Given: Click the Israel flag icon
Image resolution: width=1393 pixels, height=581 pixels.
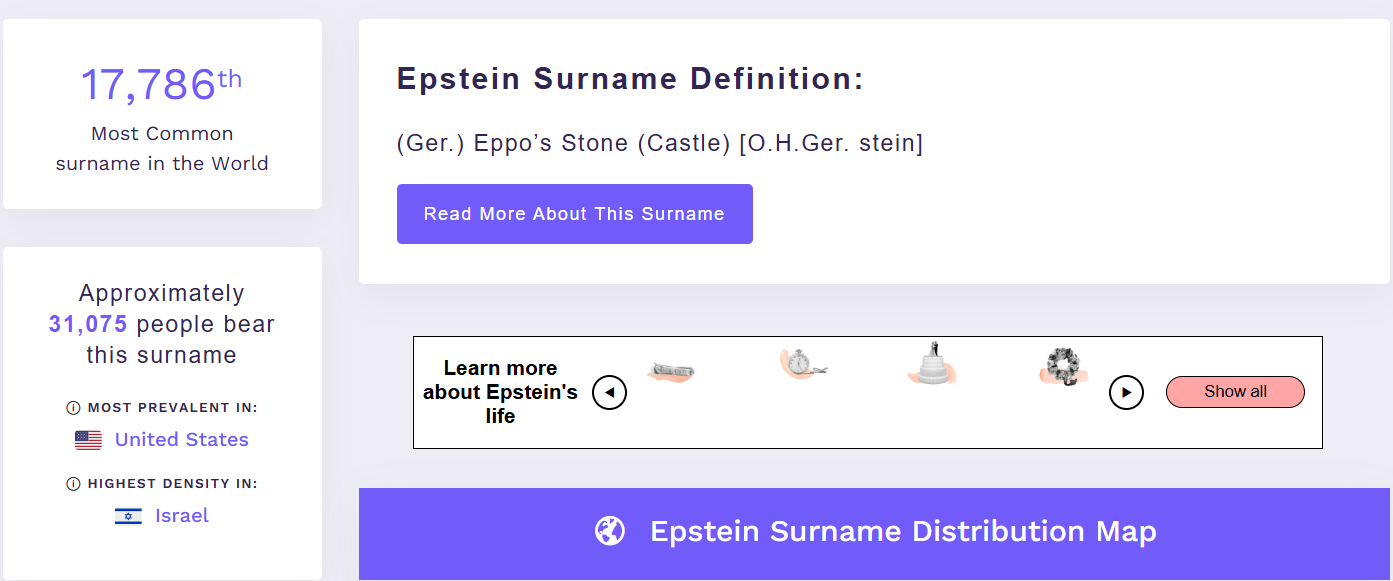Looking at the screenshot, I should click(x=128, y=516).
